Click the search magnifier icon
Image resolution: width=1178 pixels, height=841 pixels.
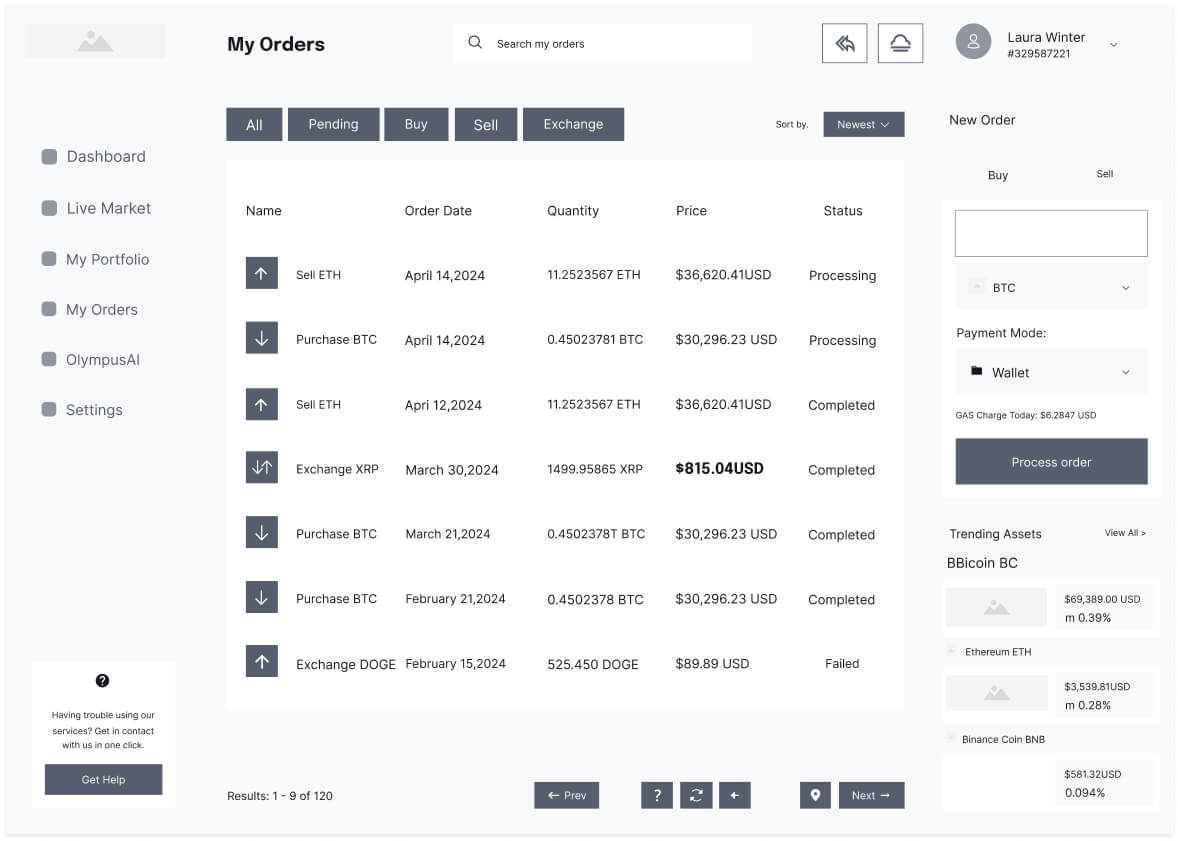click(x=475, y=42)
